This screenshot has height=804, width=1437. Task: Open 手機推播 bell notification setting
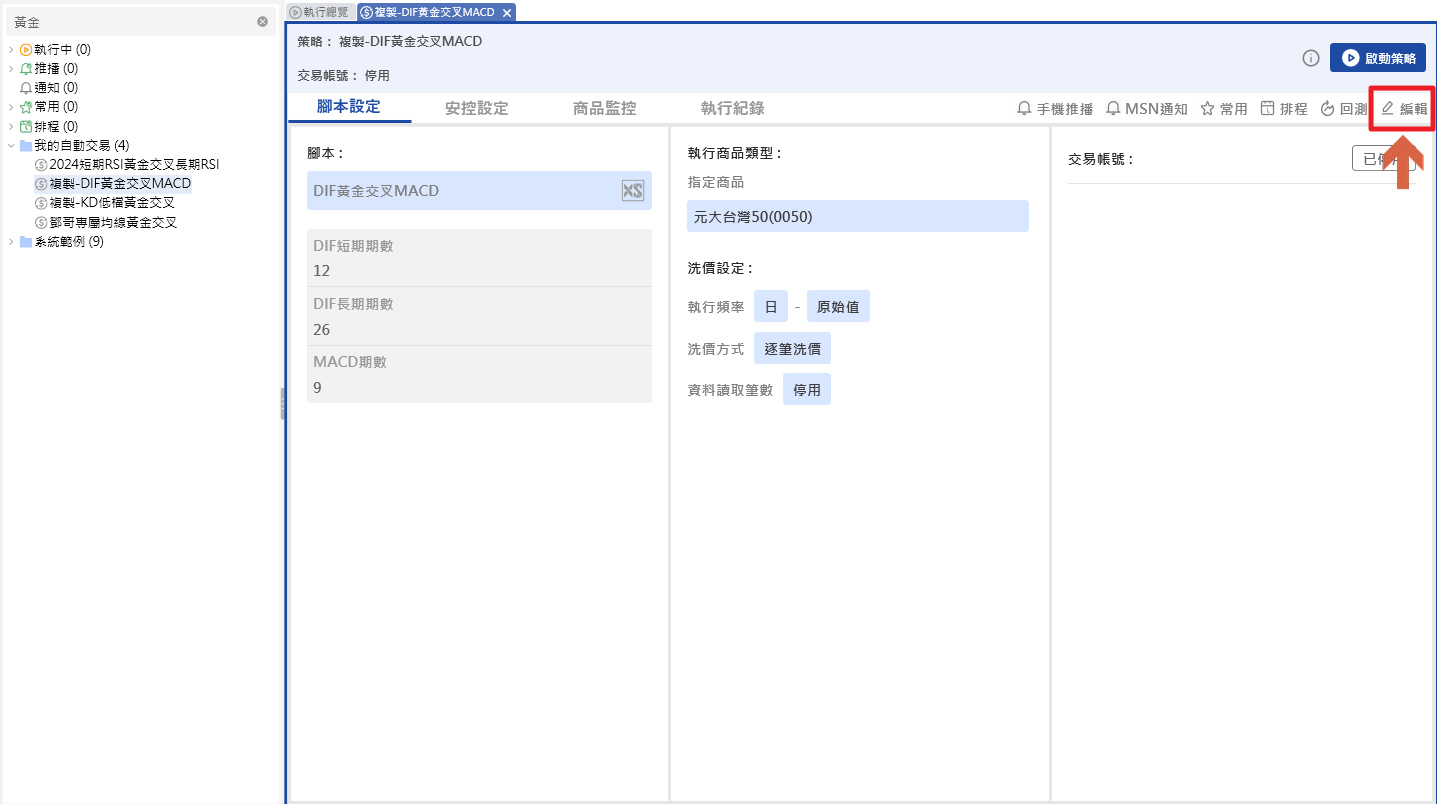(1054, 109)
